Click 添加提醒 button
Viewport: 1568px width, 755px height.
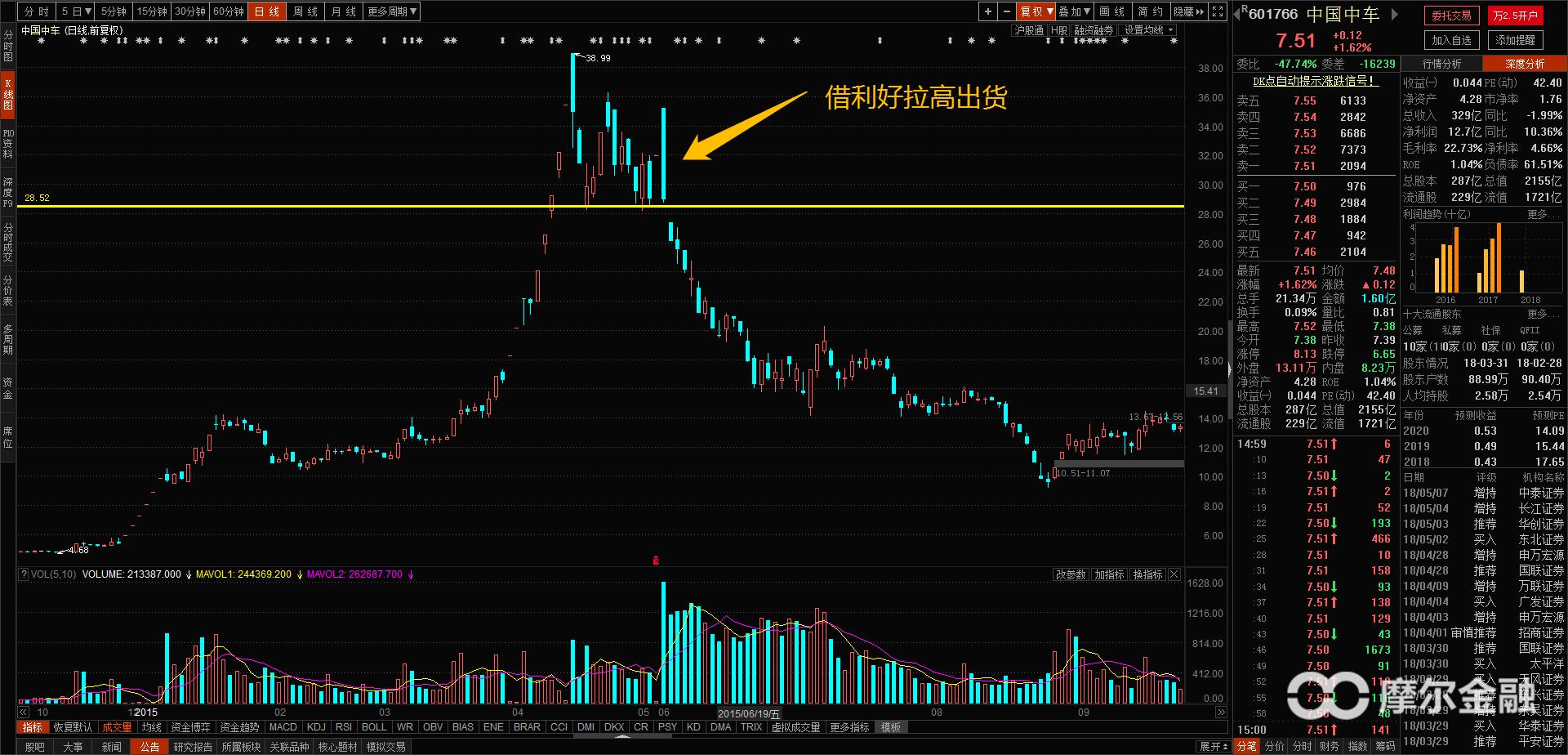tap(1515, 40)
